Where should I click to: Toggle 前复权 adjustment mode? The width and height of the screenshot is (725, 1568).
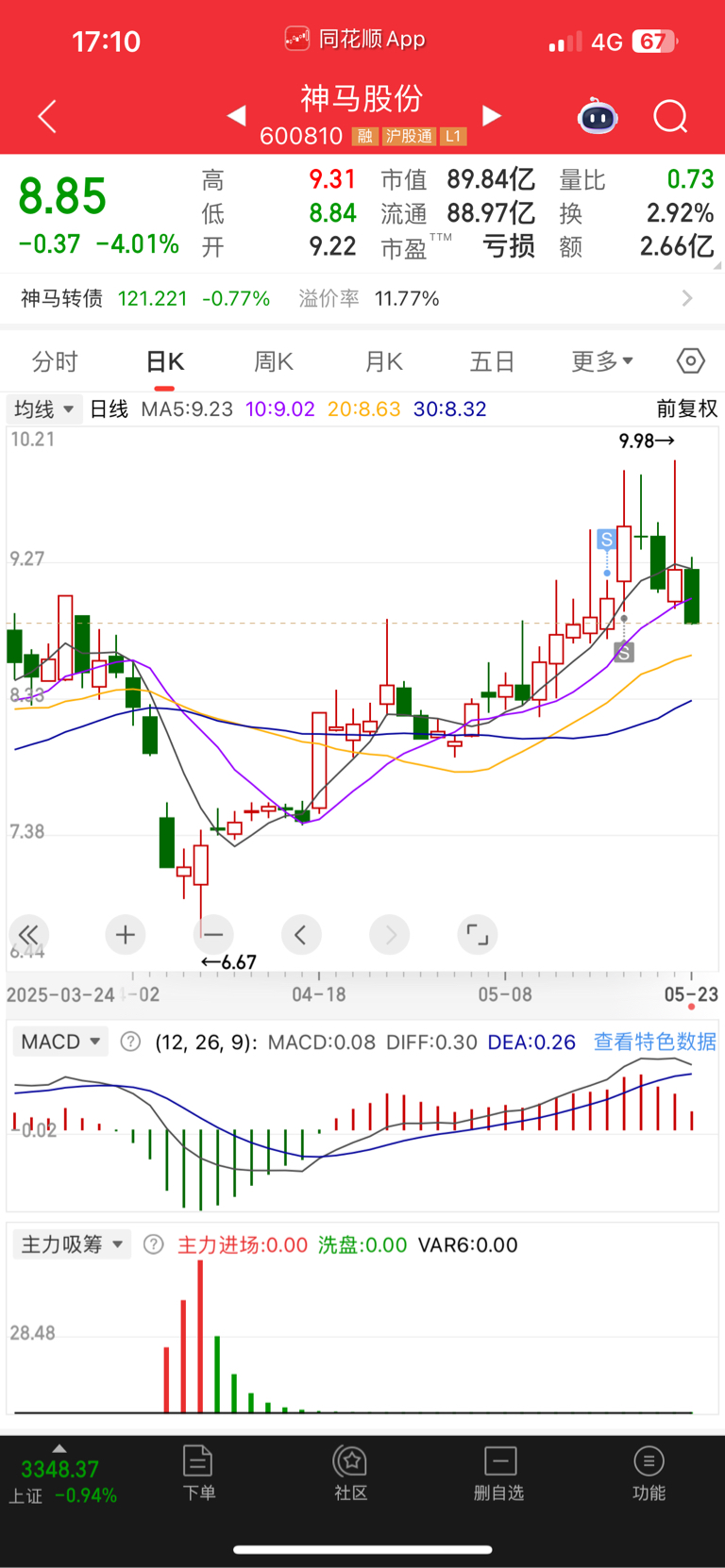(x=686, y=409)
